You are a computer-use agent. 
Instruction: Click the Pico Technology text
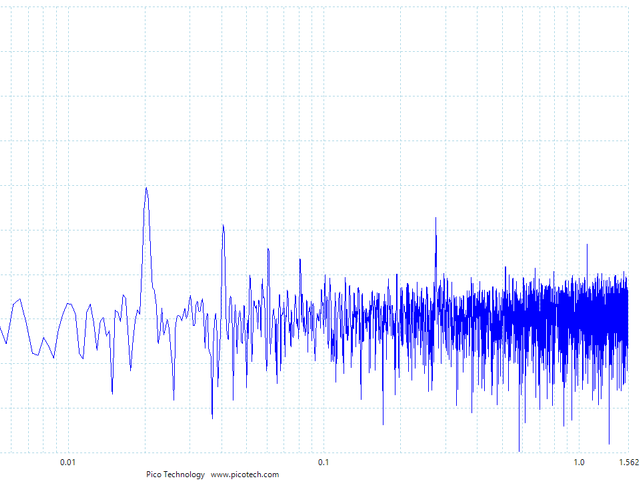(176, 474)
